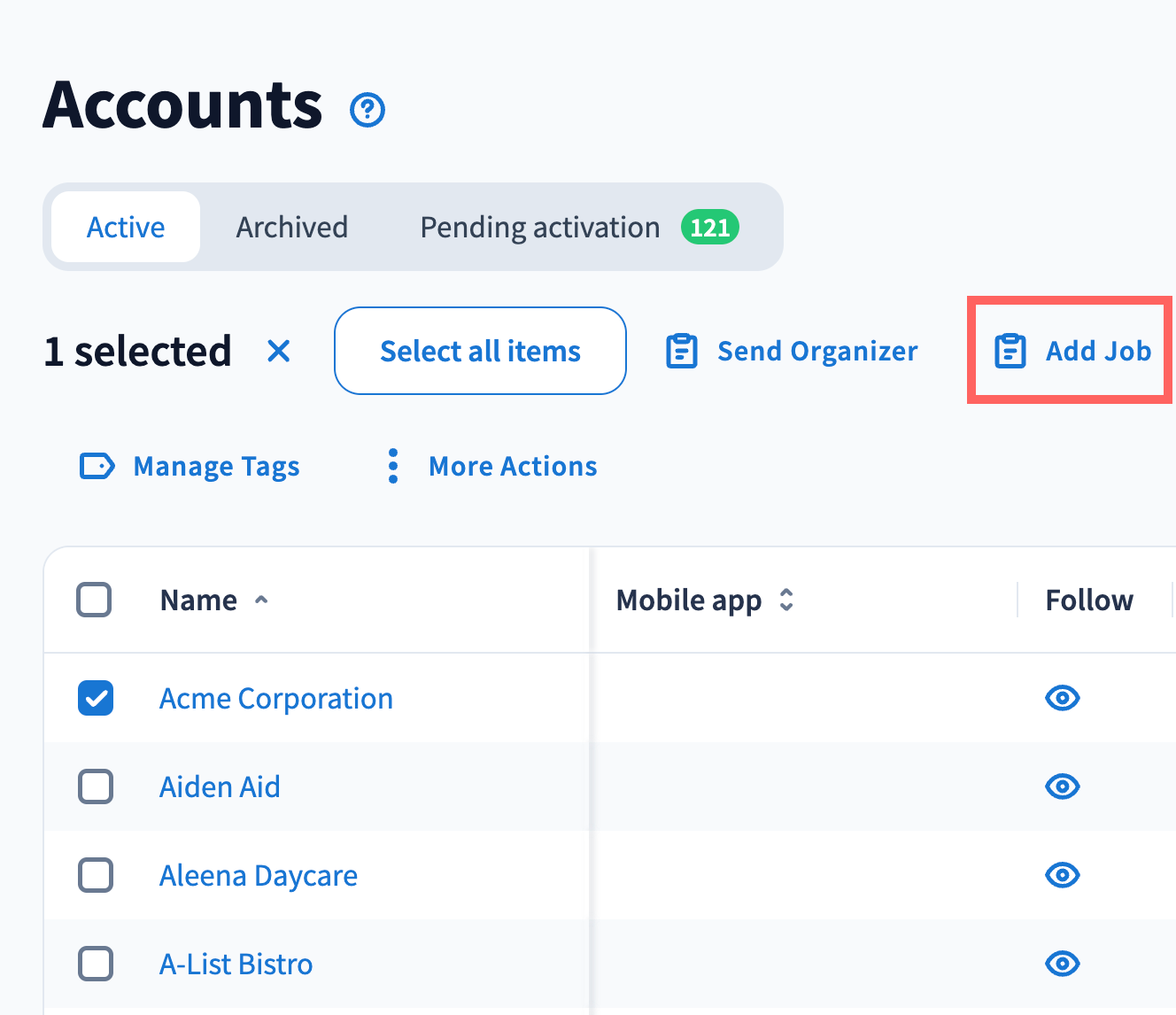
Task: Sort by Mobile app column arrows
Action: [x=786, y=600]
